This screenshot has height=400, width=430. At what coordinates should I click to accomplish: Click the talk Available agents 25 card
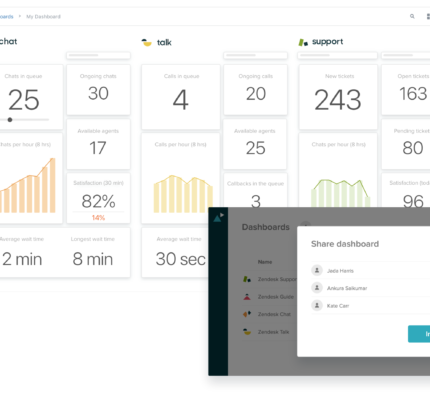click(255, 144)
